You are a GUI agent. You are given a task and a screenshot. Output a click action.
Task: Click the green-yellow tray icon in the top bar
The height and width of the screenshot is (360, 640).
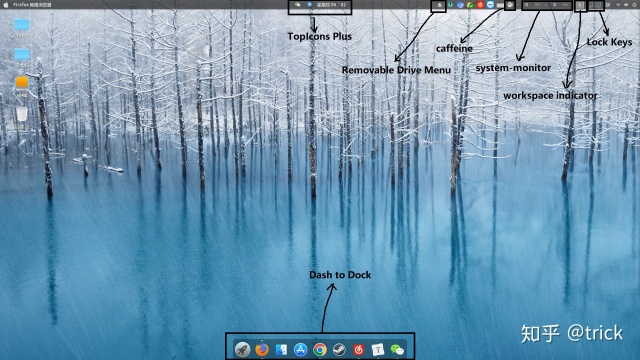click(x=470, y=5)
